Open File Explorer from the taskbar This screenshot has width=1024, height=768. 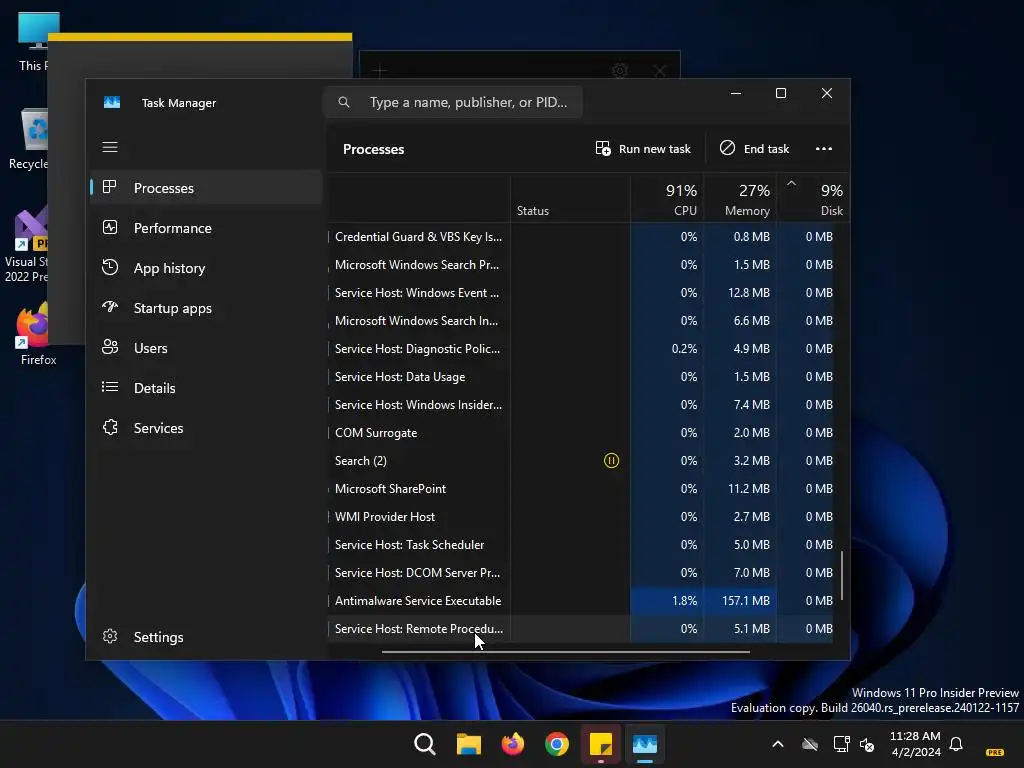point(468,744)
